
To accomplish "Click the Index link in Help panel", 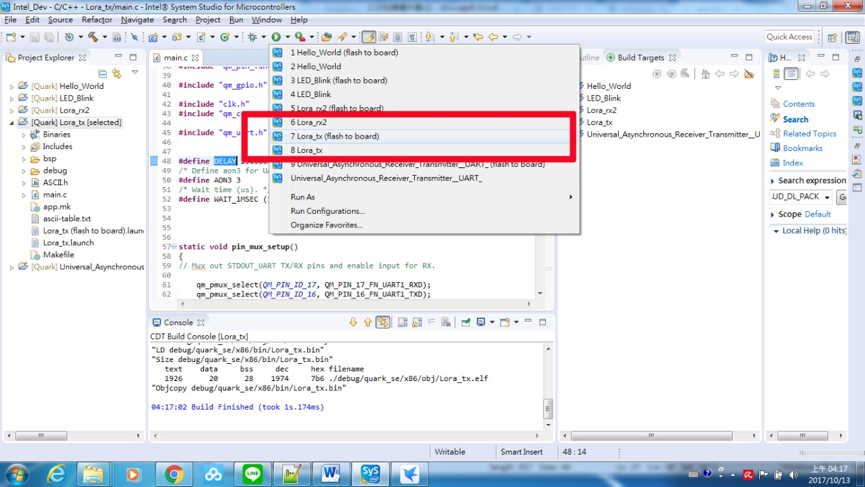I will 792,163.
